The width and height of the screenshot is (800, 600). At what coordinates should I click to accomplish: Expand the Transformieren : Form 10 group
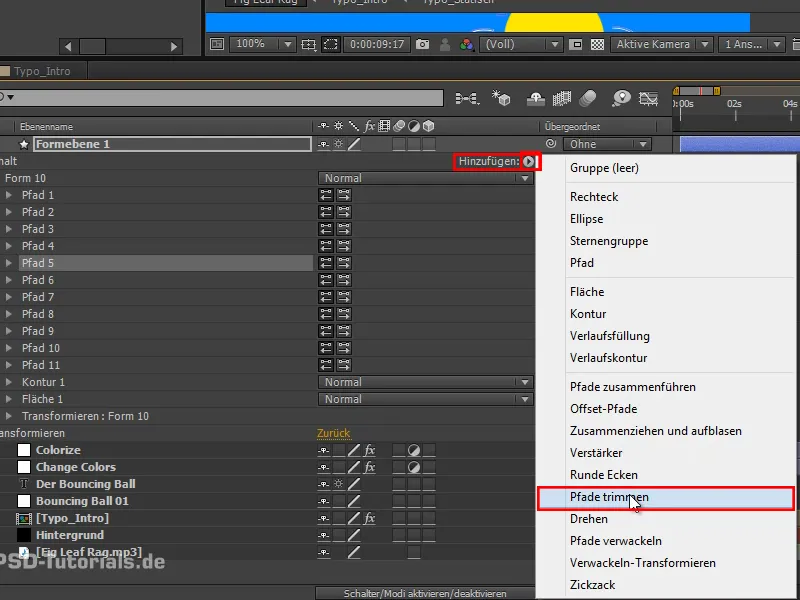pyautogui.click(x=9, y=416)
